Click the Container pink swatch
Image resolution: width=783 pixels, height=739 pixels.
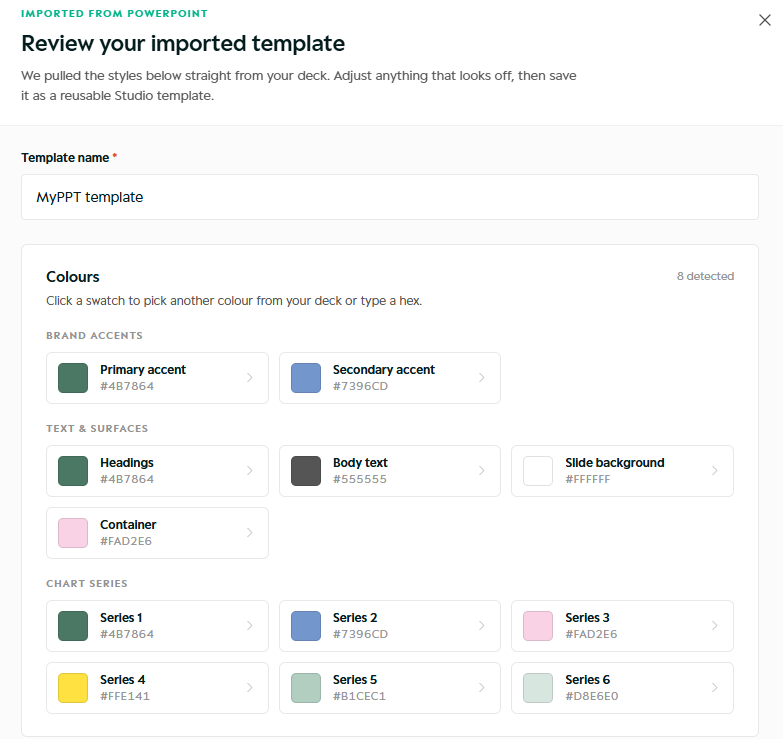click(73, 533)
